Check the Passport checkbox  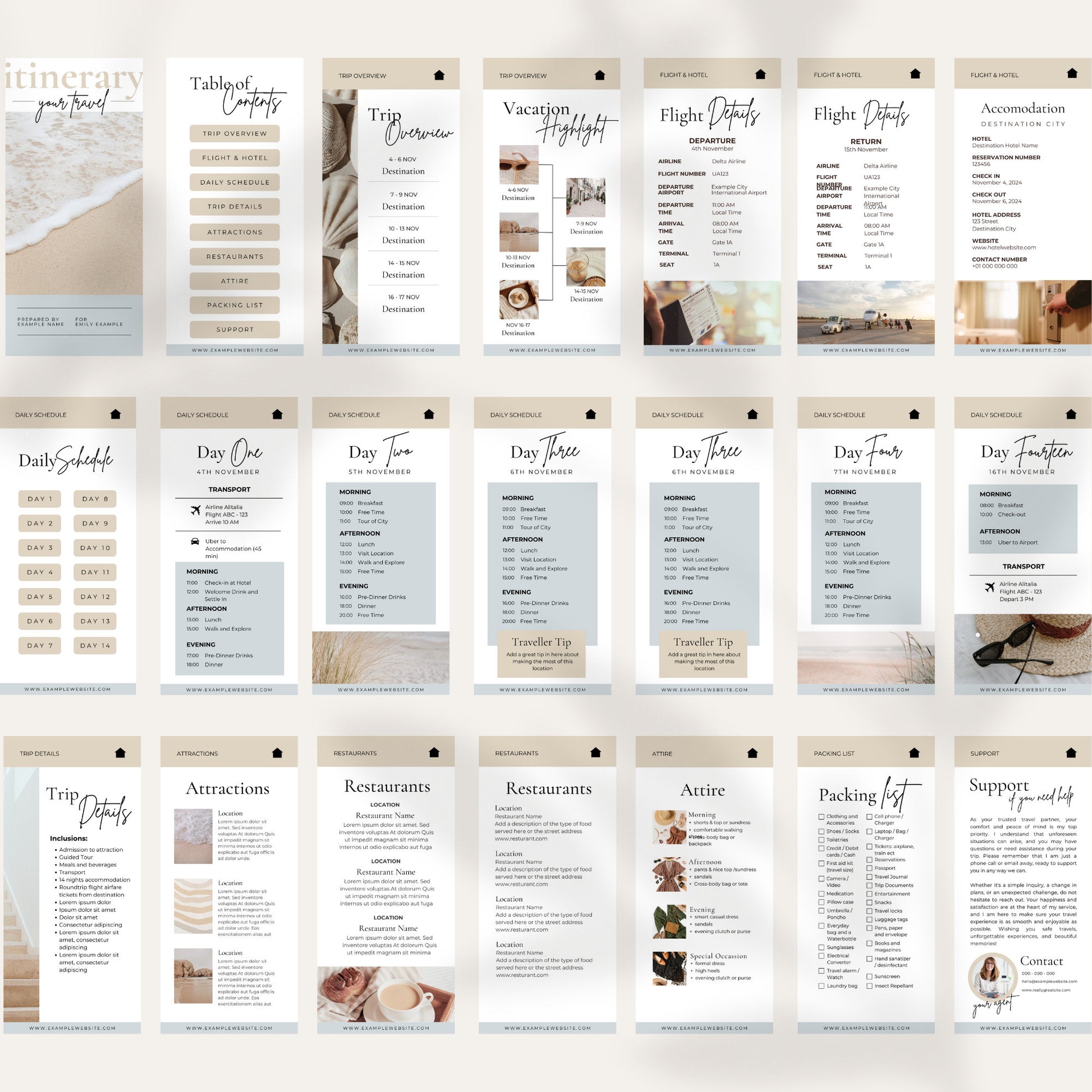pos(869,868)
